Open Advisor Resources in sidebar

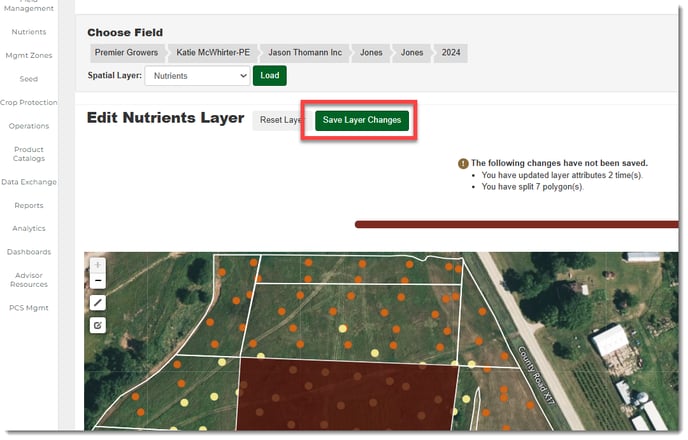coord(29,280)
